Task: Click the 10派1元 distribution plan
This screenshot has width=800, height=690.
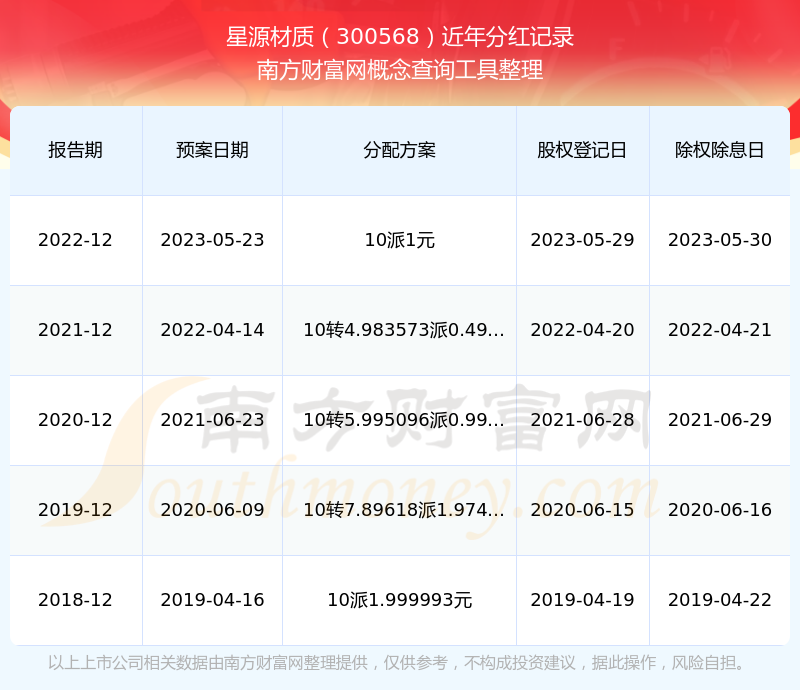Action: [x=399, y=240]
